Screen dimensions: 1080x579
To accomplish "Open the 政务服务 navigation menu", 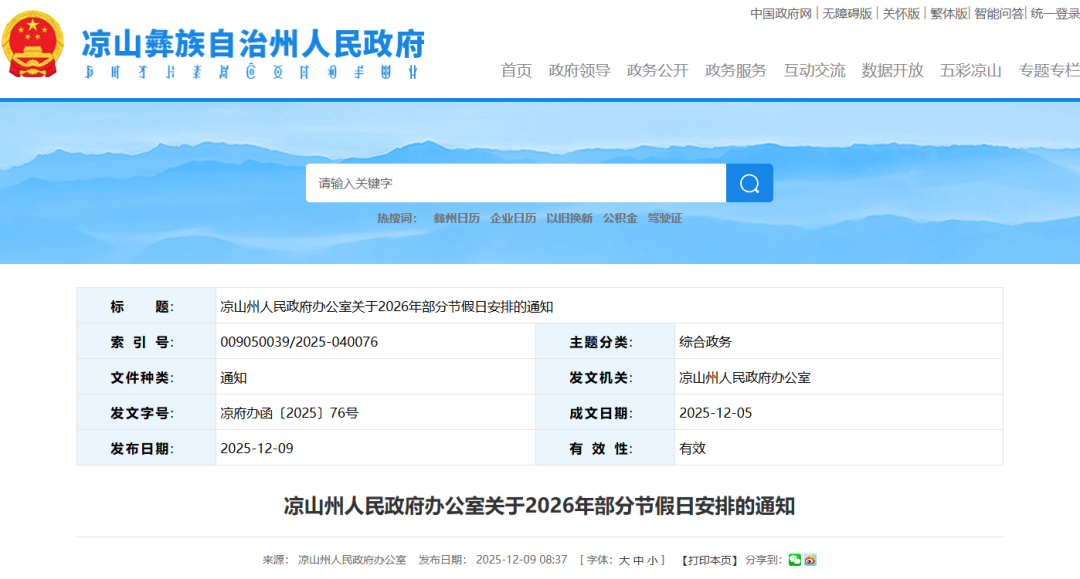I will click(736, 70).
